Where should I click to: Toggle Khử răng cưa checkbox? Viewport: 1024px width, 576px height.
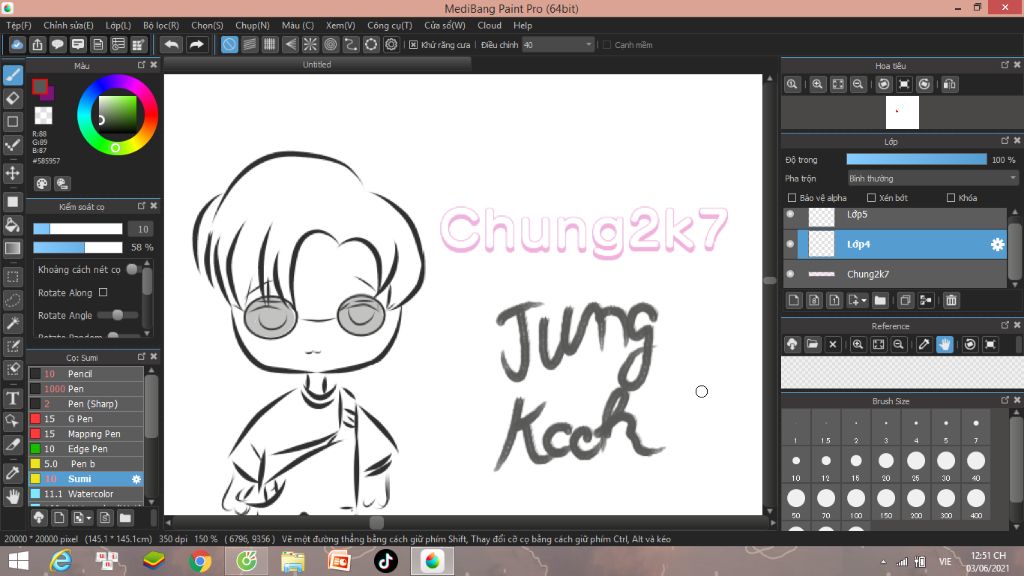[413, 45]
